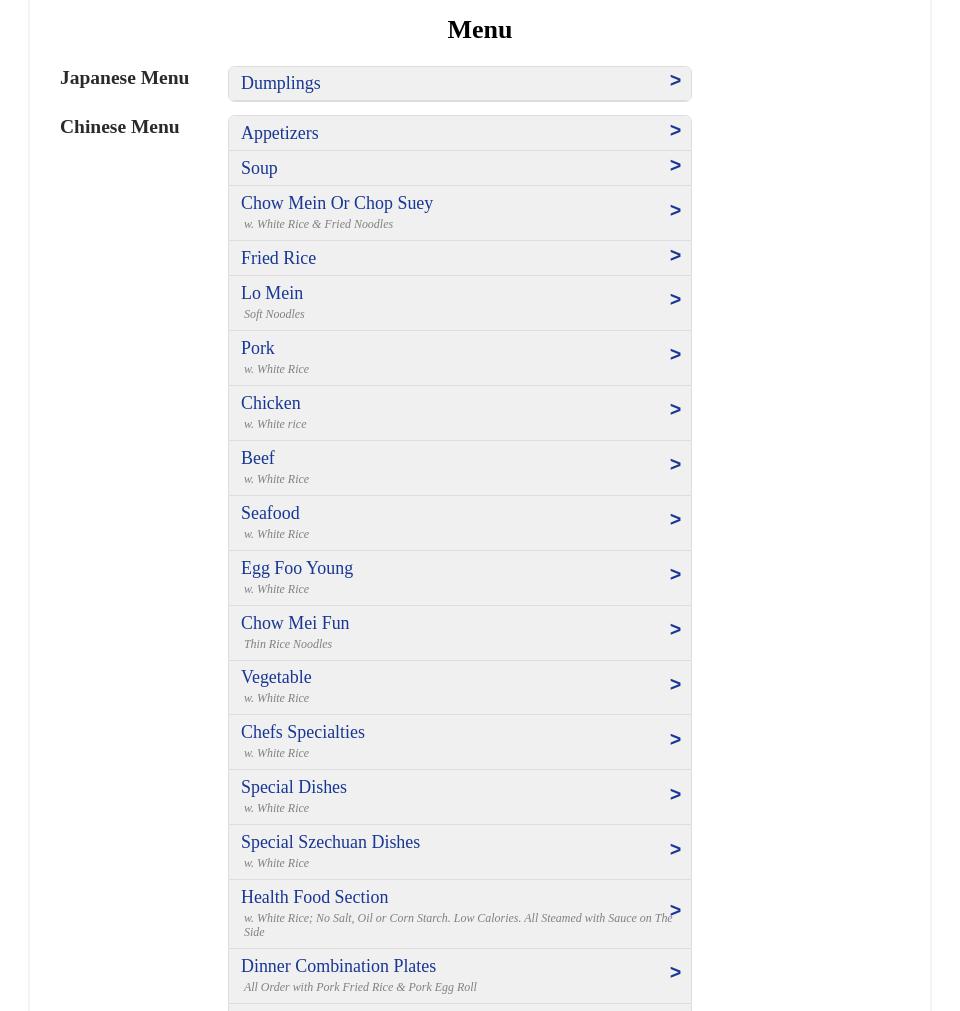Click the Chefs Specialties chevron icon
Viewport: 960px width, 1011px height.
675,740
